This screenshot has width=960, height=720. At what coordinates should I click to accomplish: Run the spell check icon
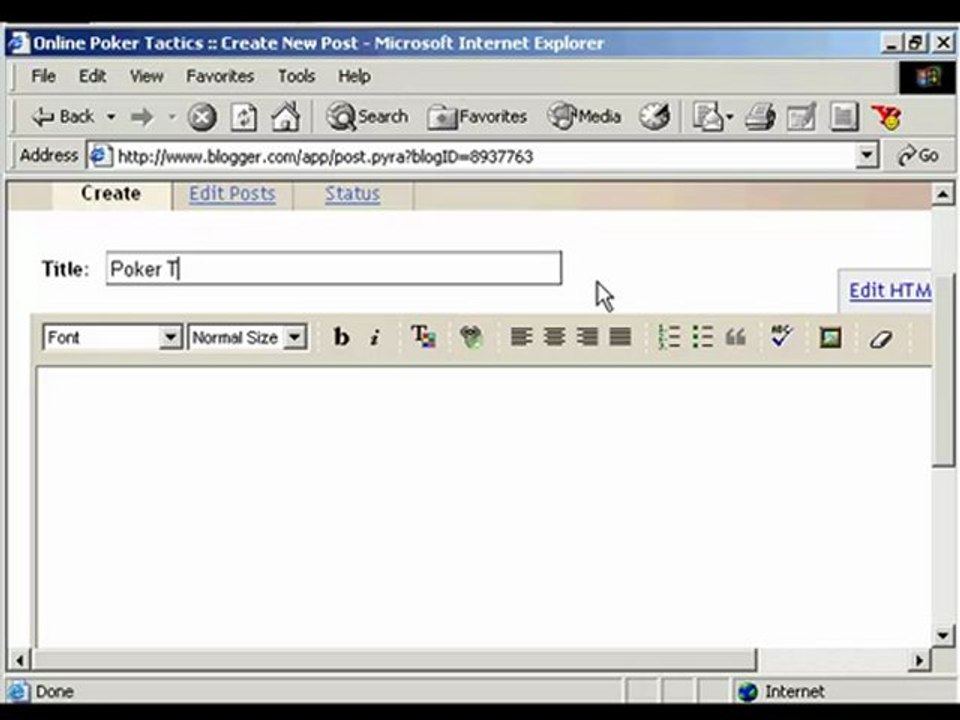[781, 336]
